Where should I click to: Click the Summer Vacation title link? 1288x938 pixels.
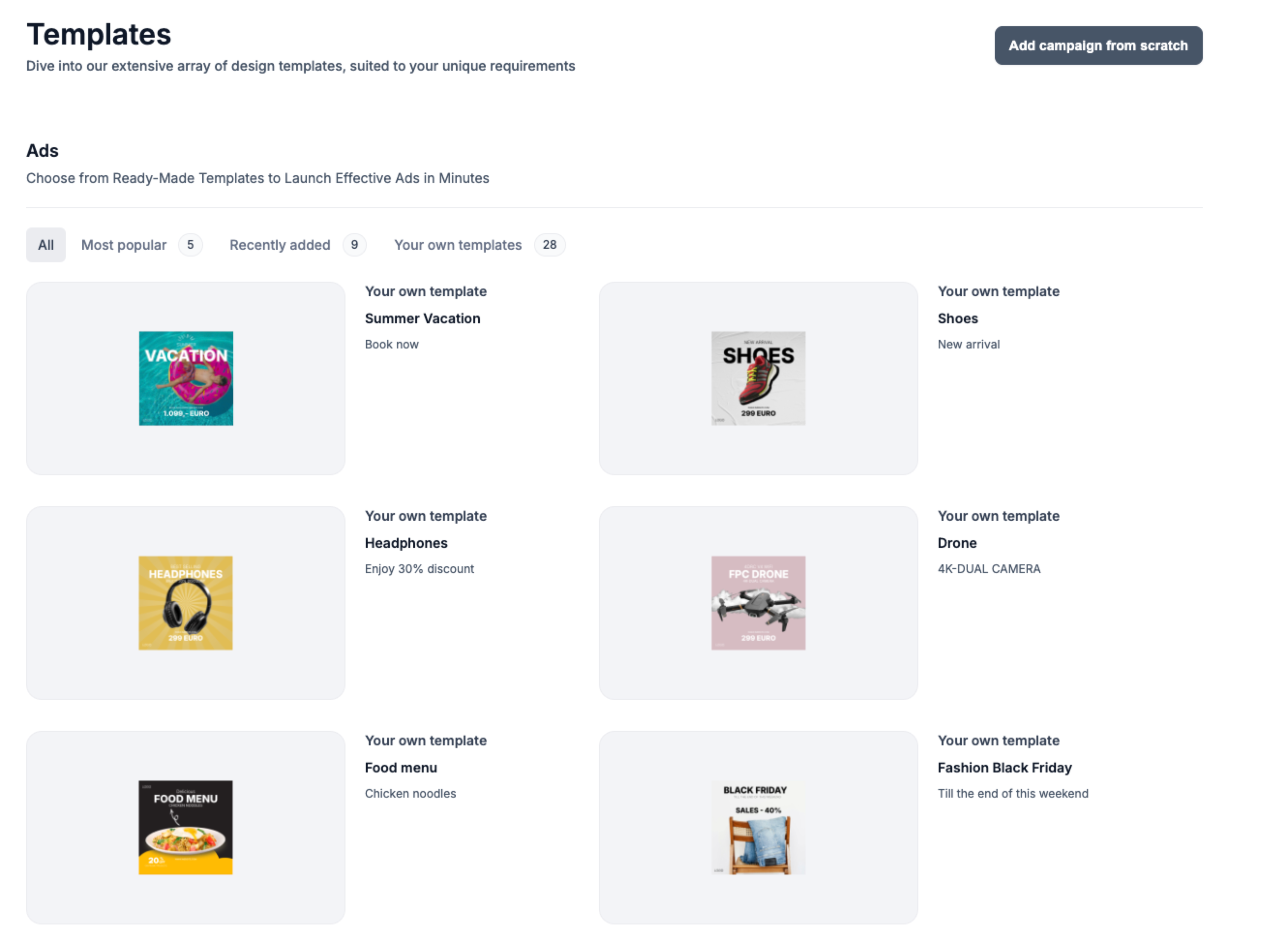[x=422, y=319]
